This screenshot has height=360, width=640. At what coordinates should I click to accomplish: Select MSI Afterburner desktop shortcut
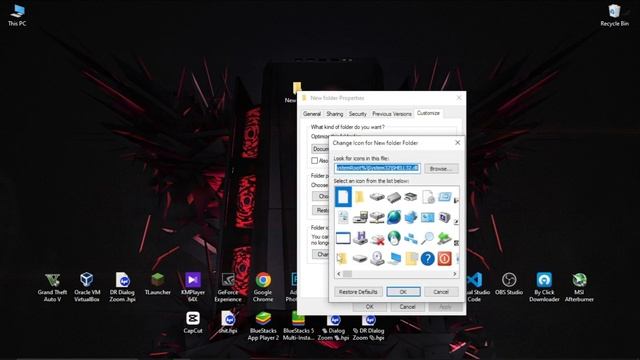point(579,287)
